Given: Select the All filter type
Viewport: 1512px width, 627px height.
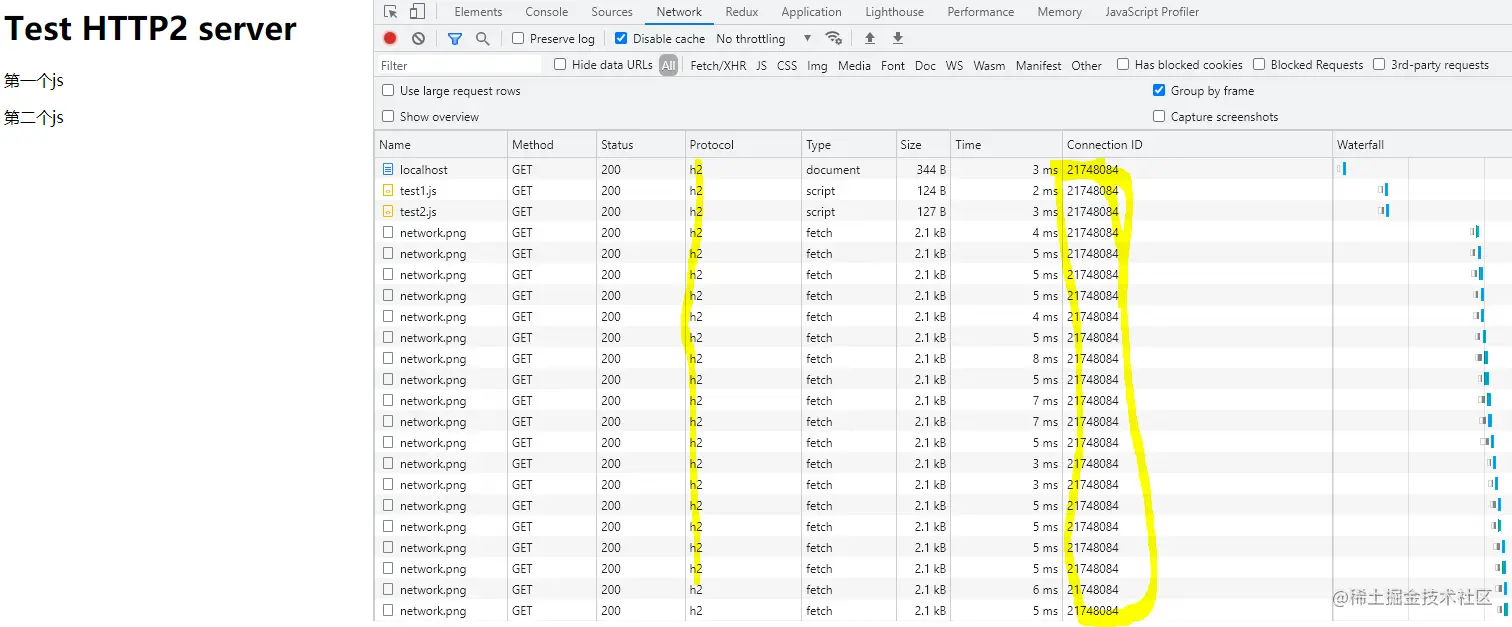Looking at the screenshot, I should [x=668, y=65].
